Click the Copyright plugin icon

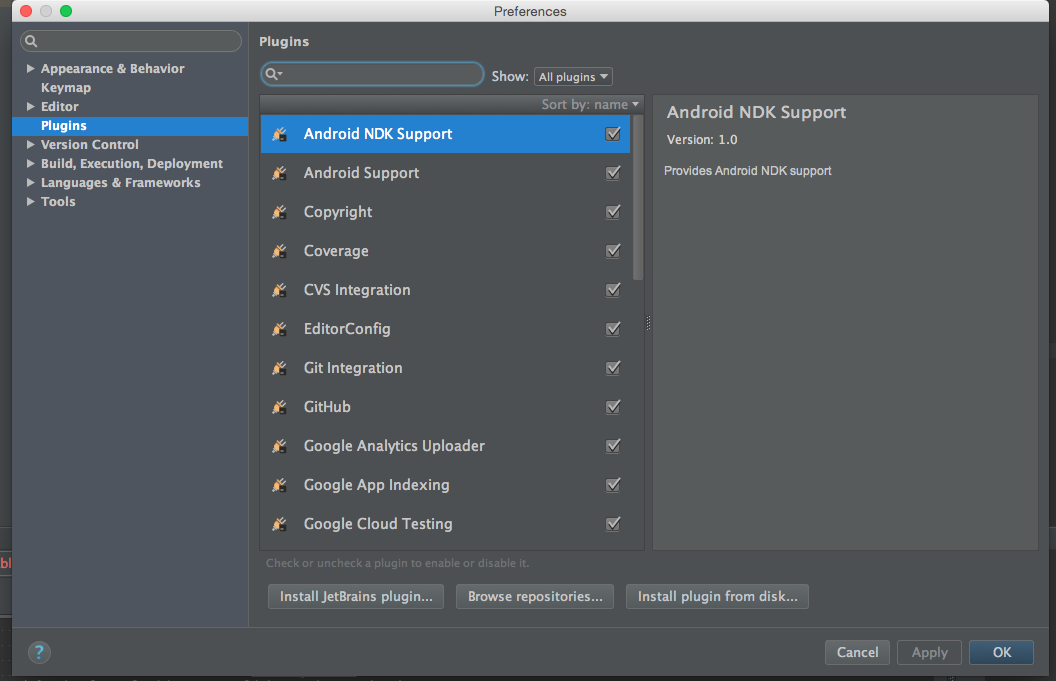coord(280,212)
